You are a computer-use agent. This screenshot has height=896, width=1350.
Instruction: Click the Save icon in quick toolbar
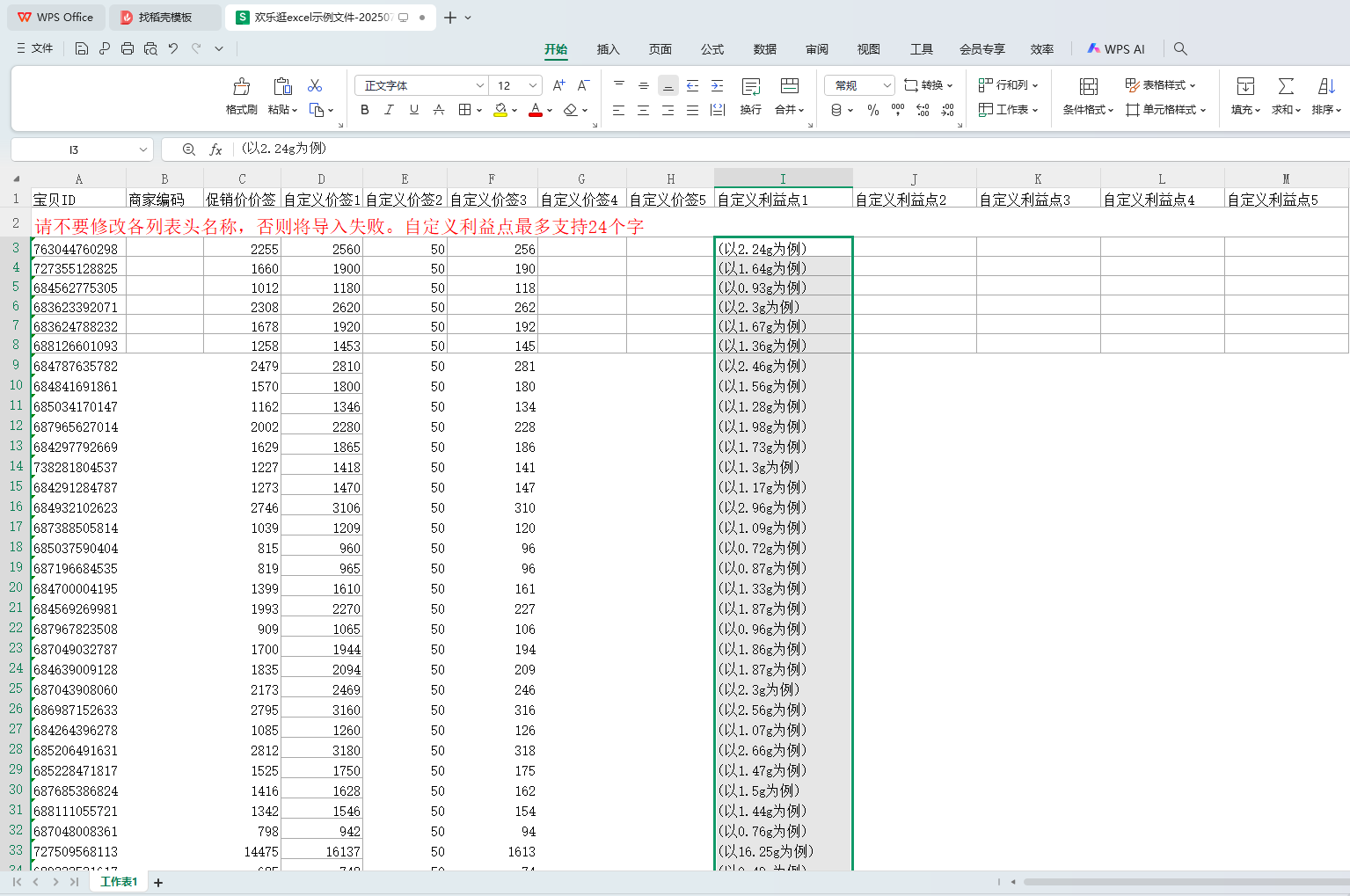tap(81, 48)
